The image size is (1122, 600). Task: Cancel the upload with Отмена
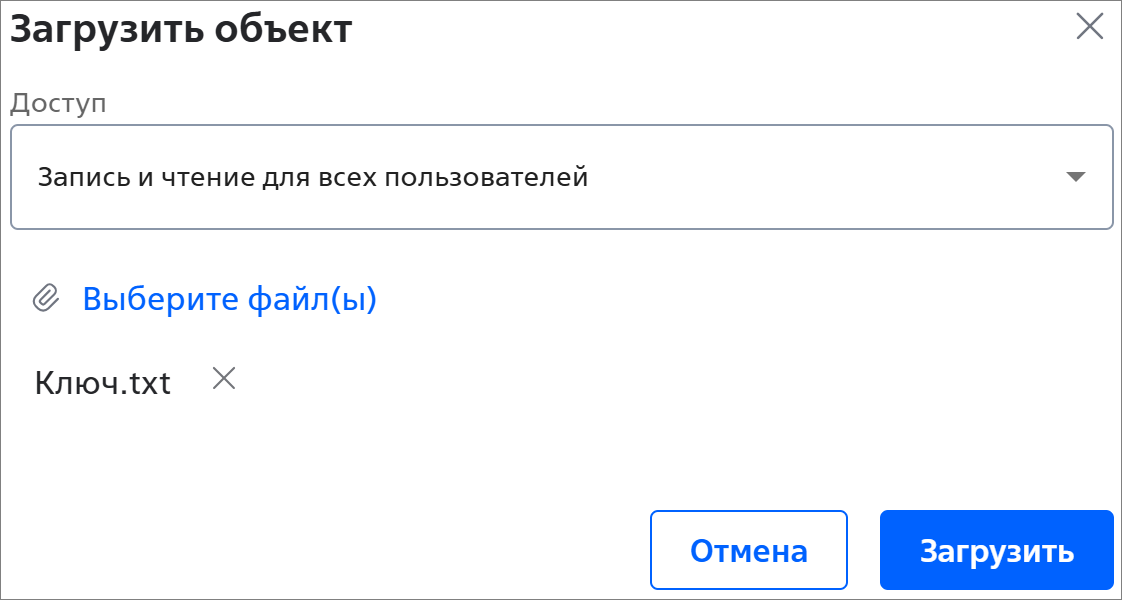748,550
